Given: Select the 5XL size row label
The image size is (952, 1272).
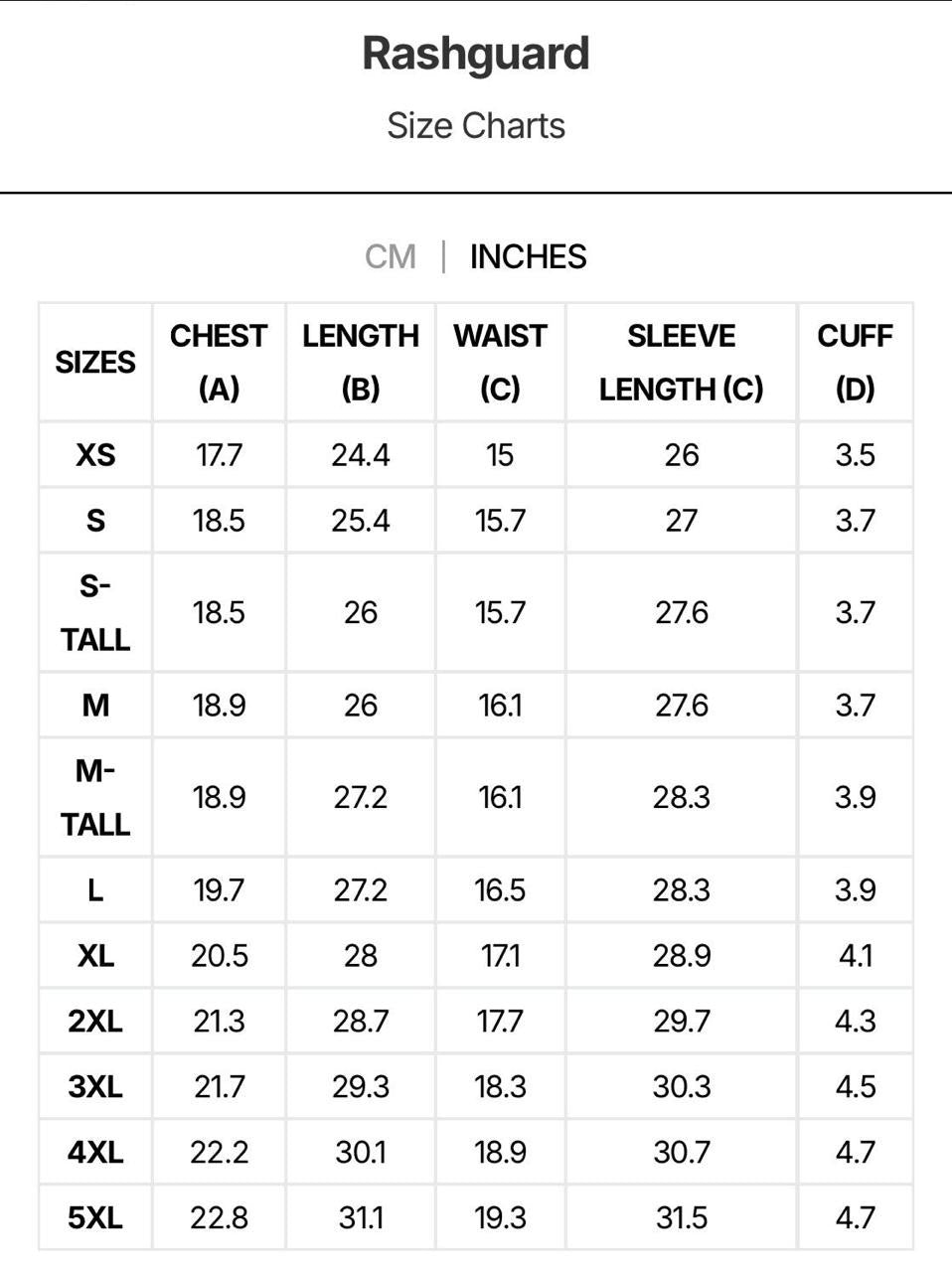Looking at the screenshot, I should (x=95, y=1218).
